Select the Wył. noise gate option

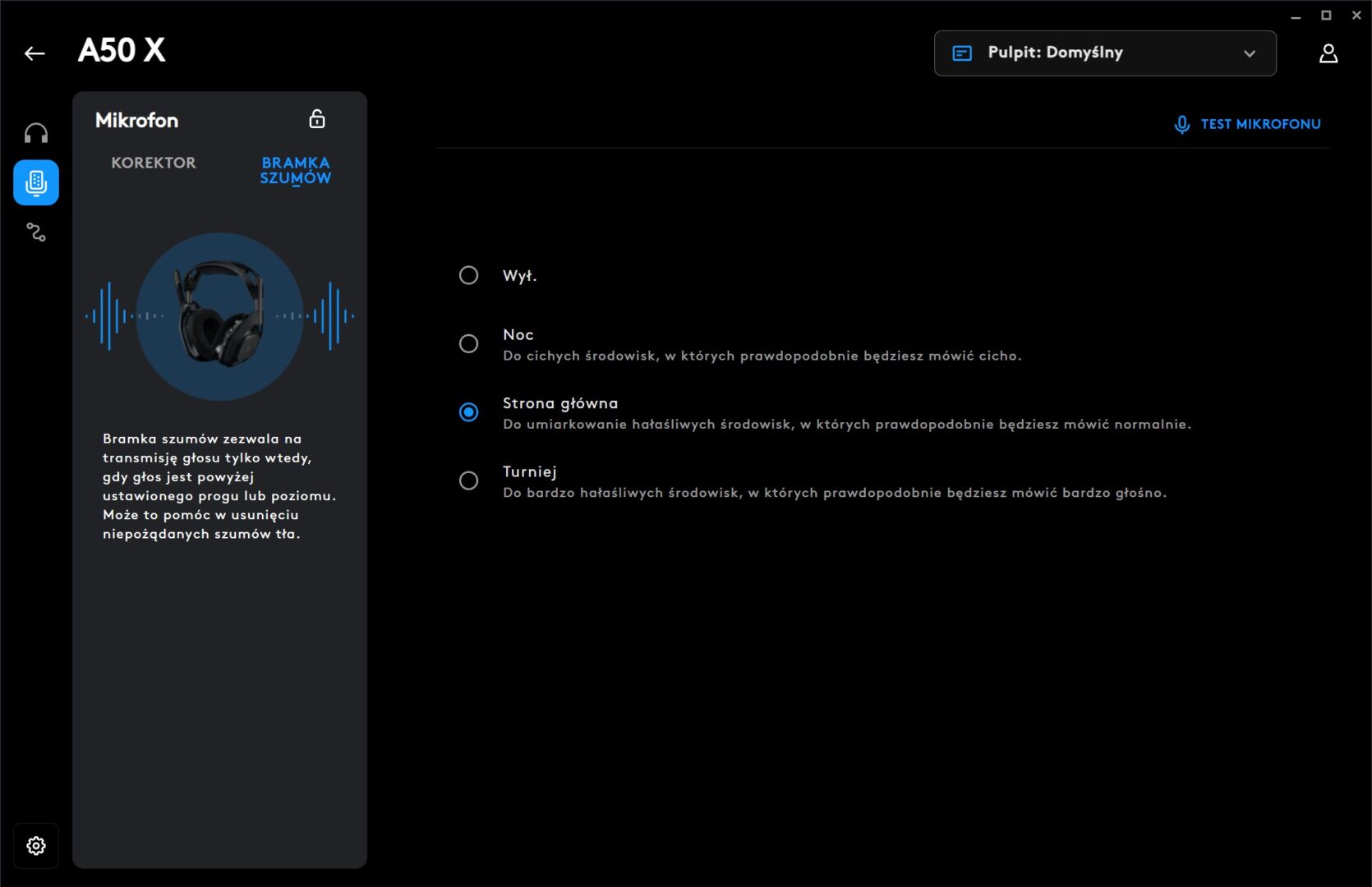[468, 275]
